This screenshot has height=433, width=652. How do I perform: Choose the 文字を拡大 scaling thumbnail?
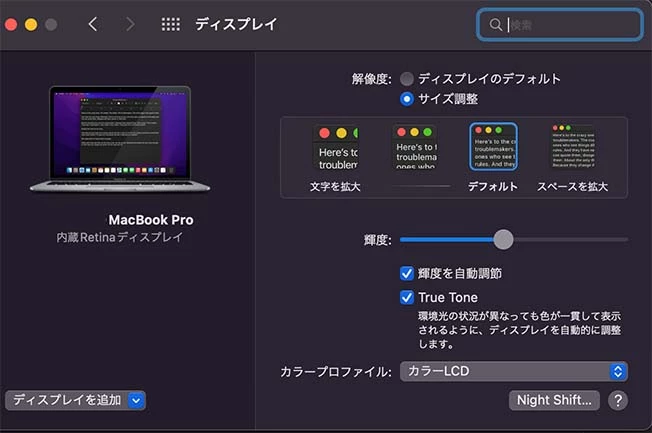(x=335, y=148)
